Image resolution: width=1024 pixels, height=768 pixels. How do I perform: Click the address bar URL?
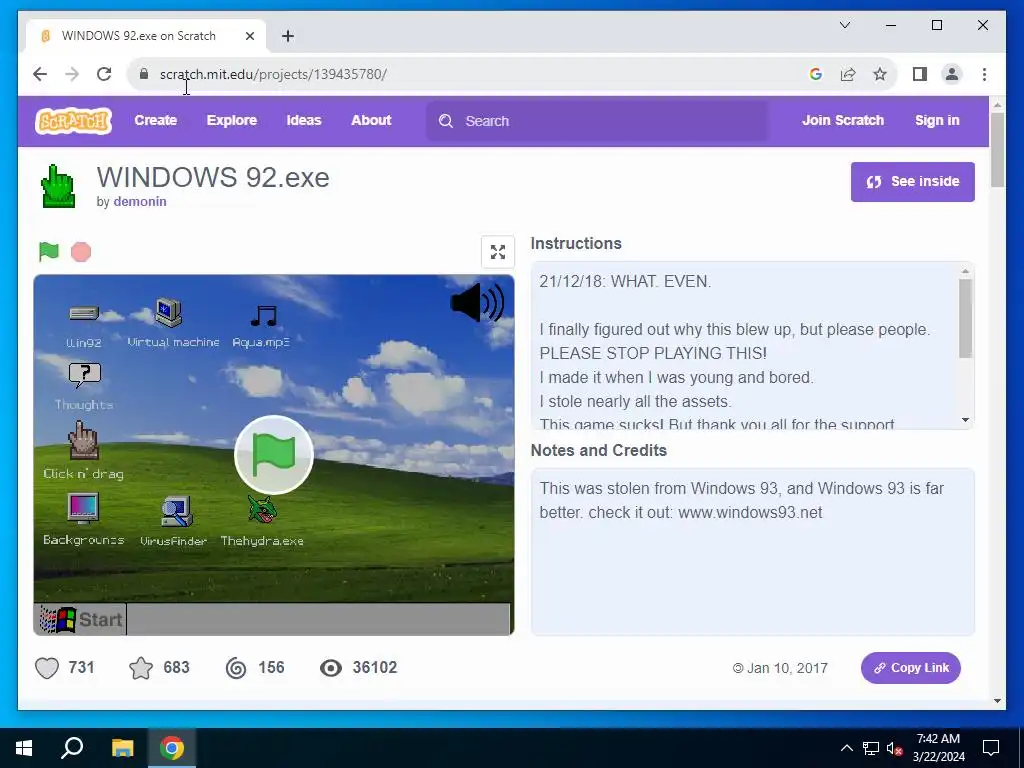(273, 74)
